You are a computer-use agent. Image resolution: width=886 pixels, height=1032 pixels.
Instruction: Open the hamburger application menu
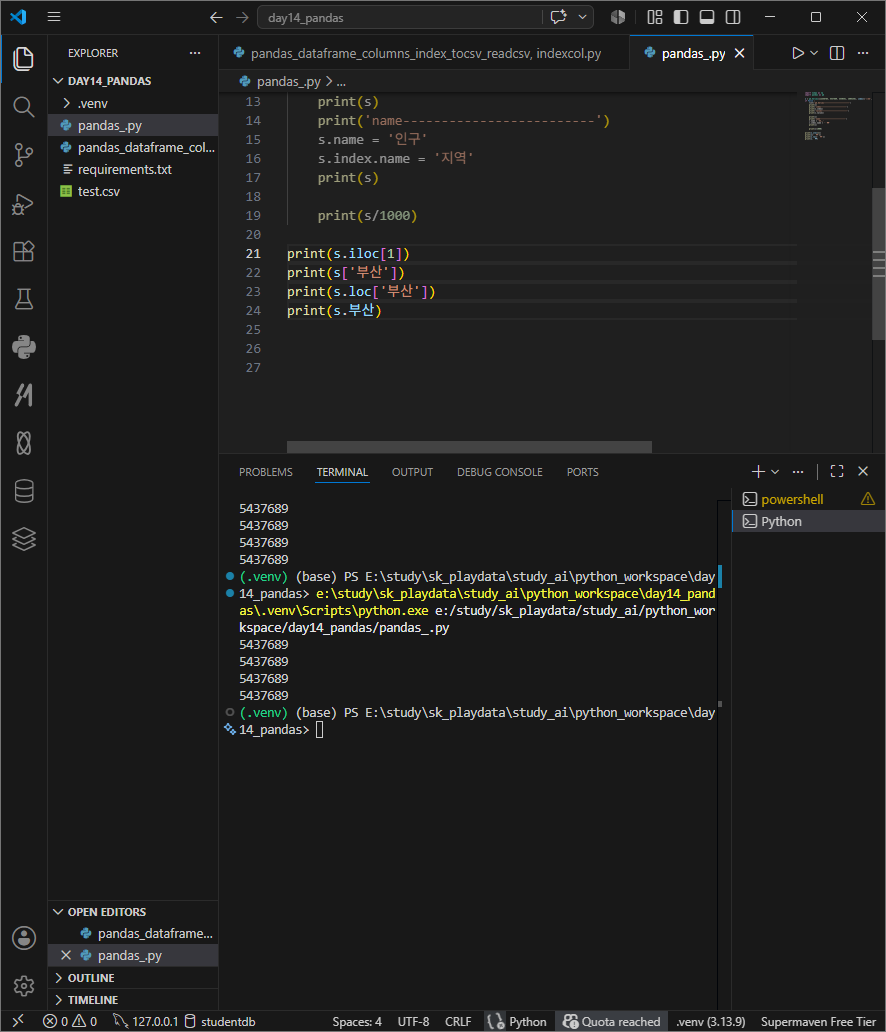click(54, 17)
